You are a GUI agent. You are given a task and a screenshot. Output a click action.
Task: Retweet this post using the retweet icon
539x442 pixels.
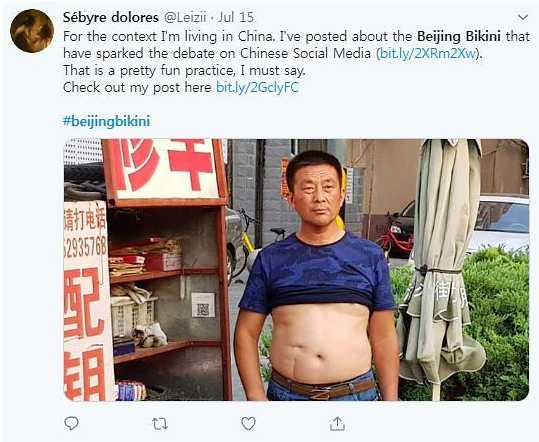click(x=160, y=424)
